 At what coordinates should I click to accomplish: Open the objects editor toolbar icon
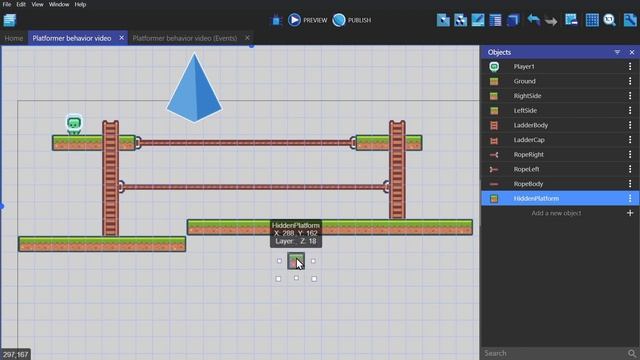443,20
